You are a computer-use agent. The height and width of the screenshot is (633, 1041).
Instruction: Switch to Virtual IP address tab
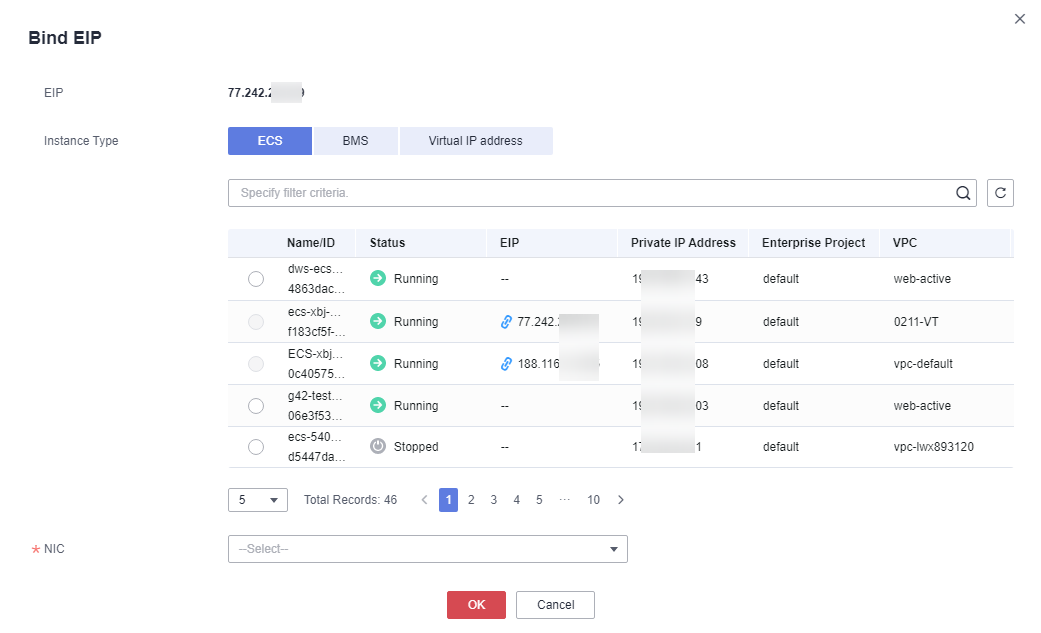coord(475,141)
